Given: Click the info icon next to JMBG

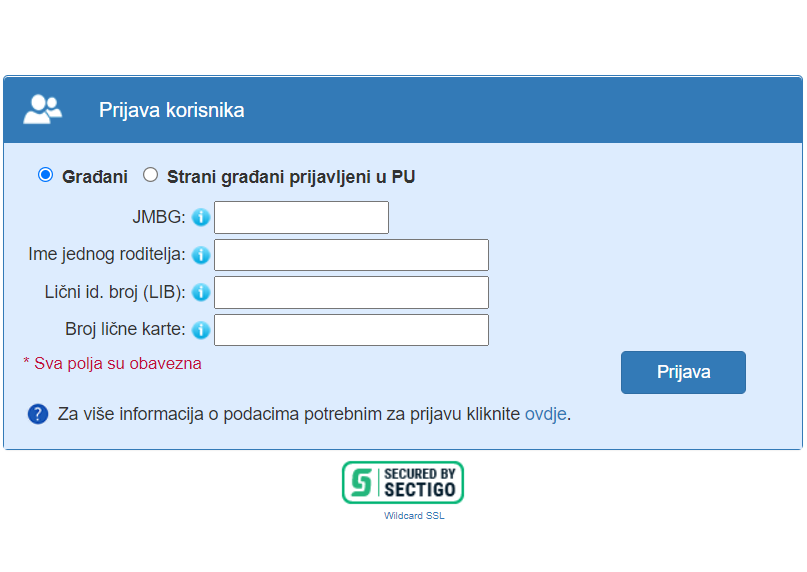Looking at the screenshot, I should [200, 217].
